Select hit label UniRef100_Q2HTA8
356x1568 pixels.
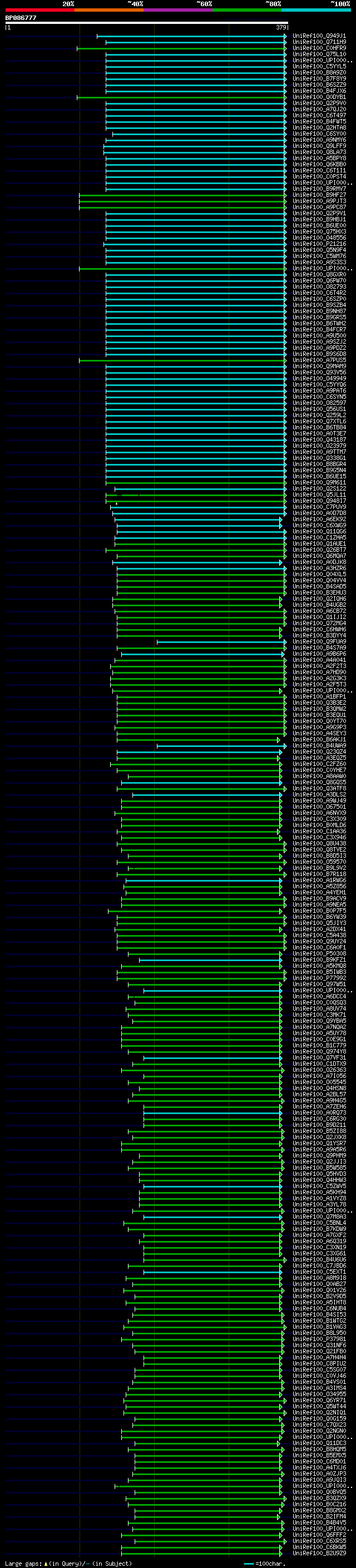click(x=319, y=128)
